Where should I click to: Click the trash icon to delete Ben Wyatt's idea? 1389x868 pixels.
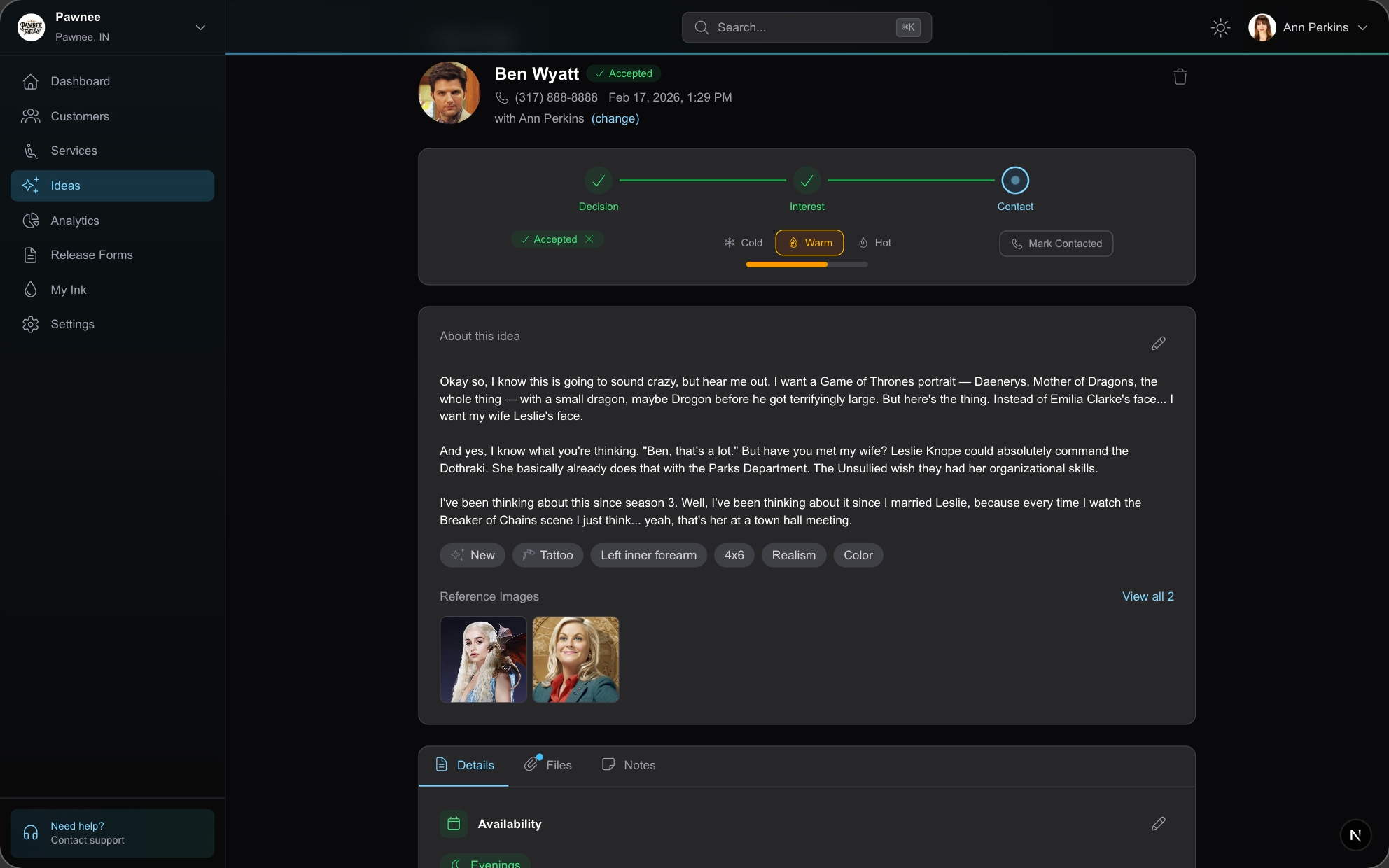pos(1180,76)
